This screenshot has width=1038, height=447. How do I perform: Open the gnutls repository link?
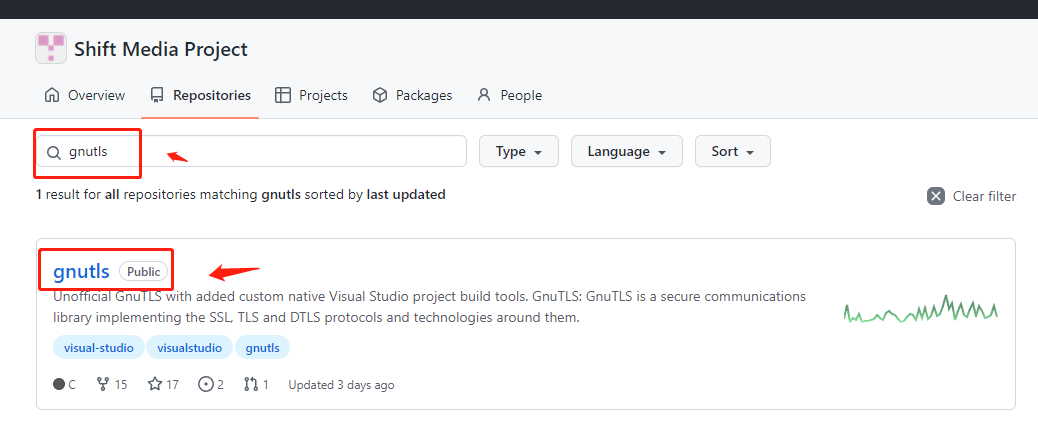(81, 270)
